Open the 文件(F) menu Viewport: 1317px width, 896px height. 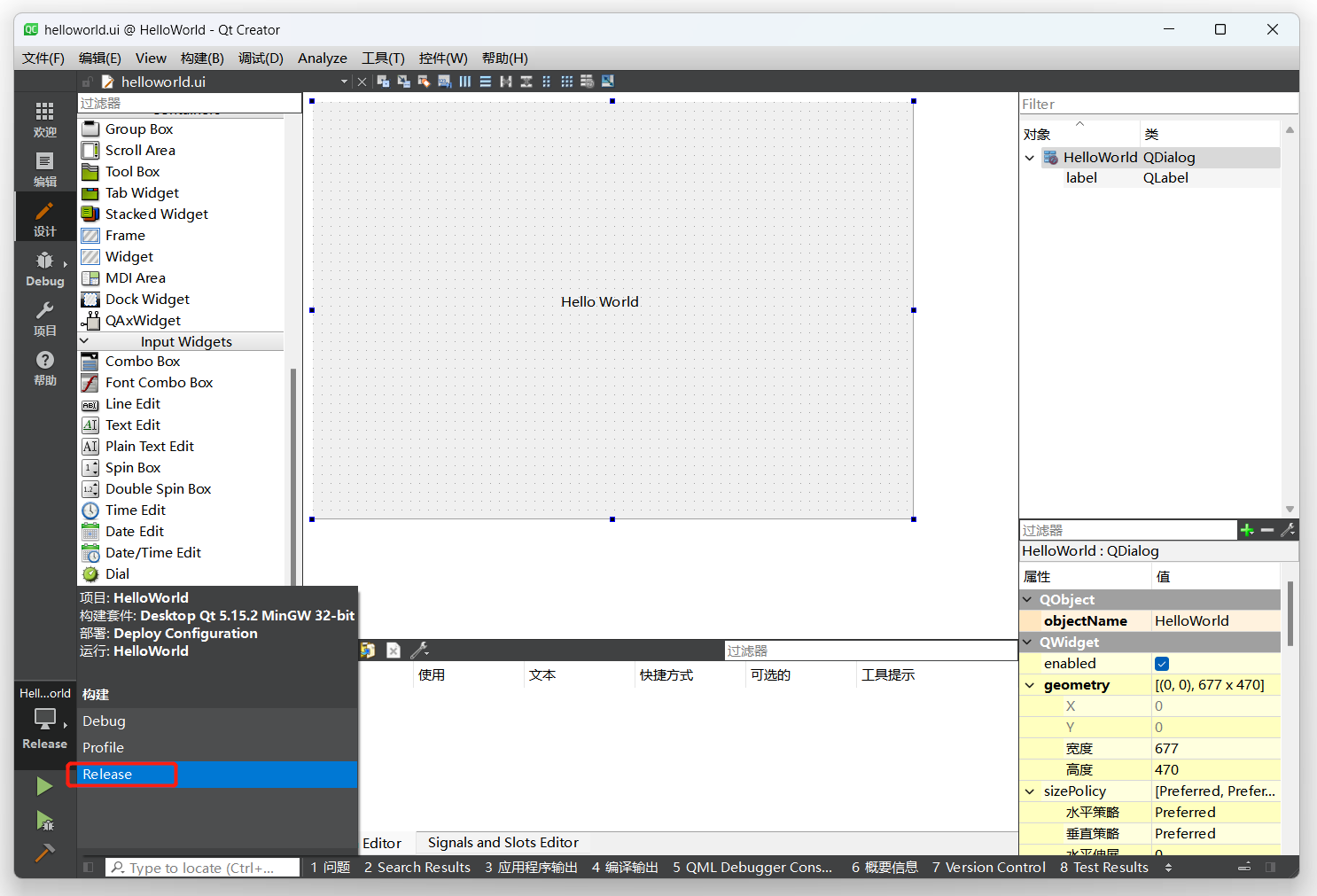43,58
